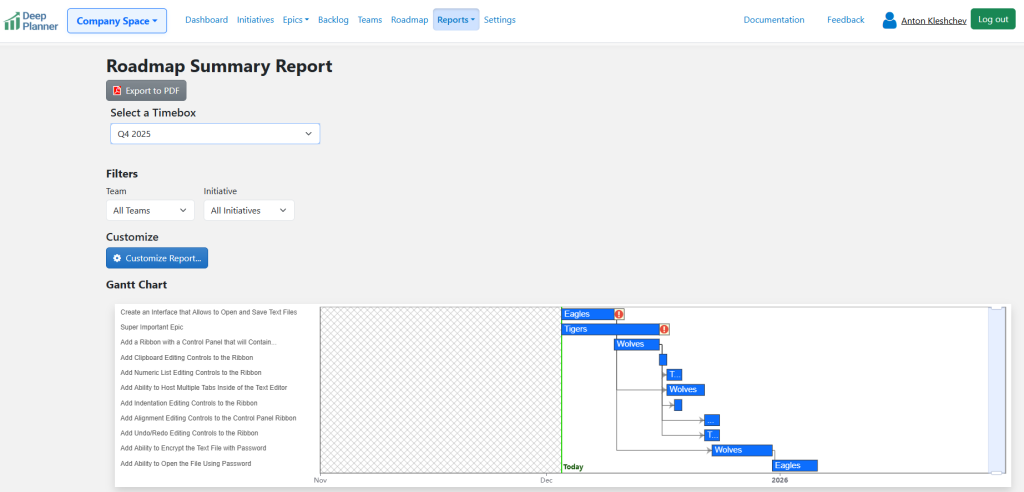Click the user profile avatar icon

[889, 20]
